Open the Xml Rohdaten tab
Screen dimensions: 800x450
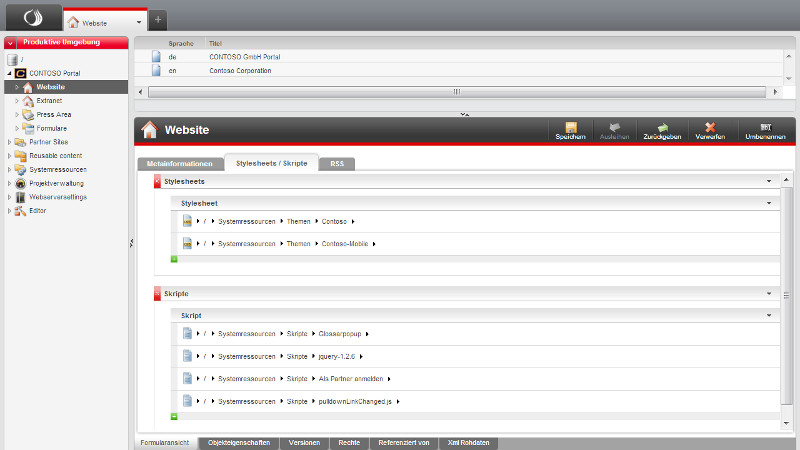(x=467, y=442)
